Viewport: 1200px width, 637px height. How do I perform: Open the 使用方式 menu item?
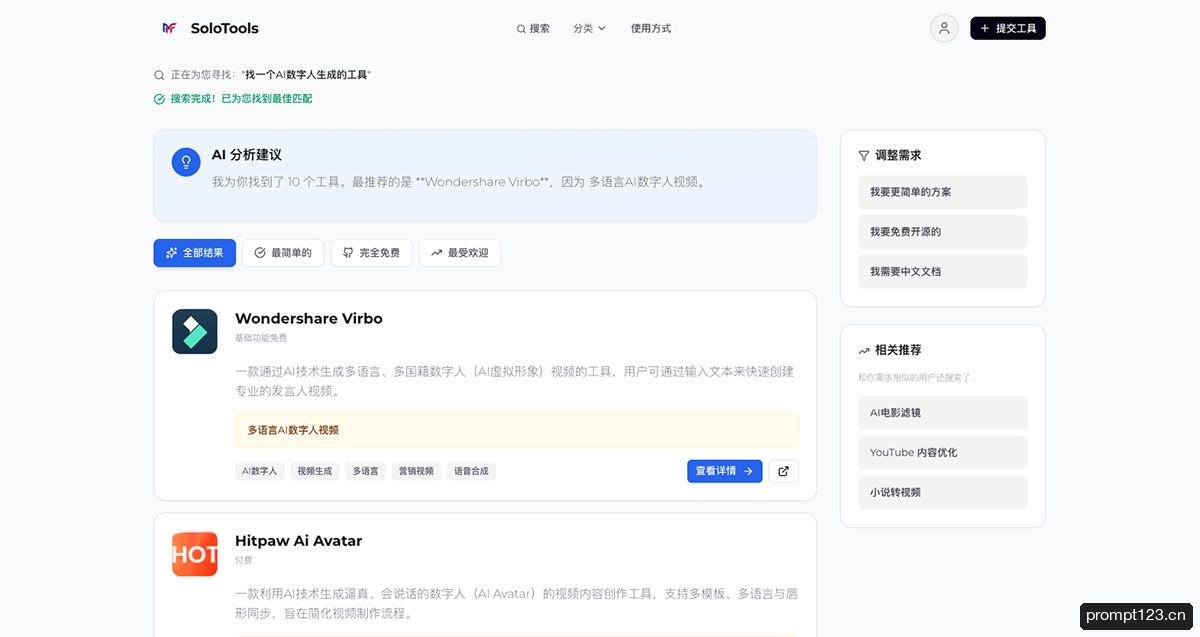(x=651, y=28)
